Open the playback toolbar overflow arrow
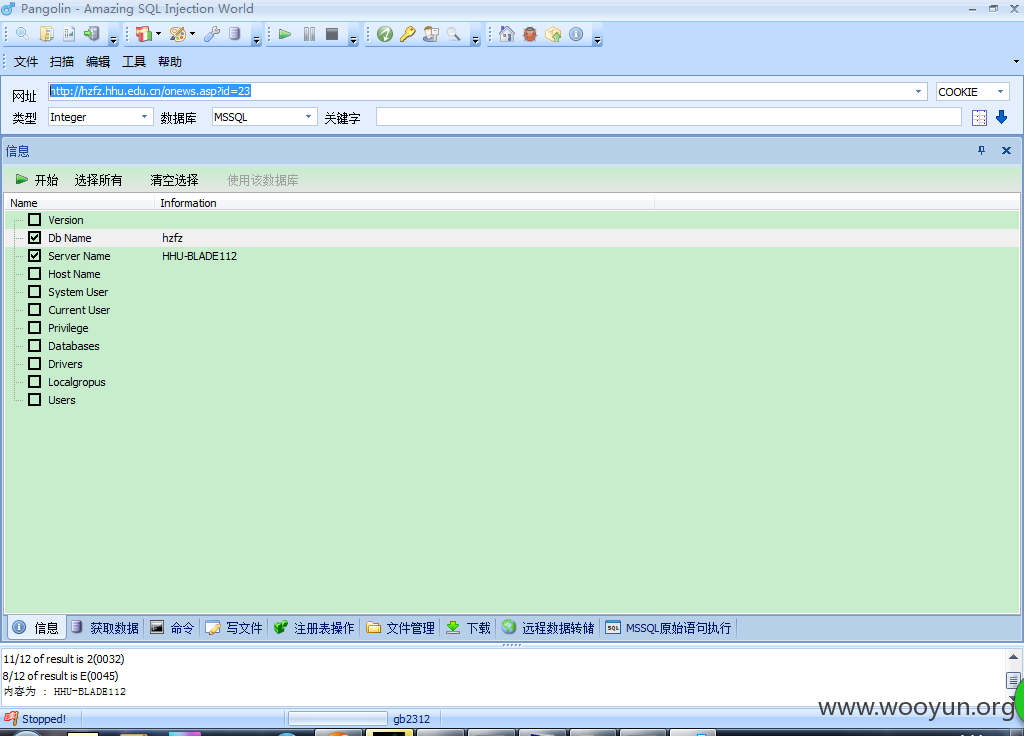The image size is (1024, 736). (353, 40)
